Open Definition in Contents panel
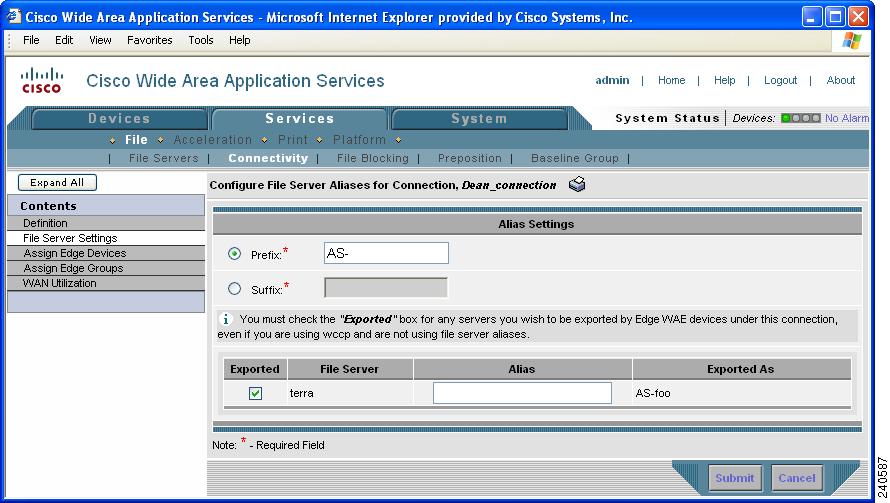 tap(106, 223)
